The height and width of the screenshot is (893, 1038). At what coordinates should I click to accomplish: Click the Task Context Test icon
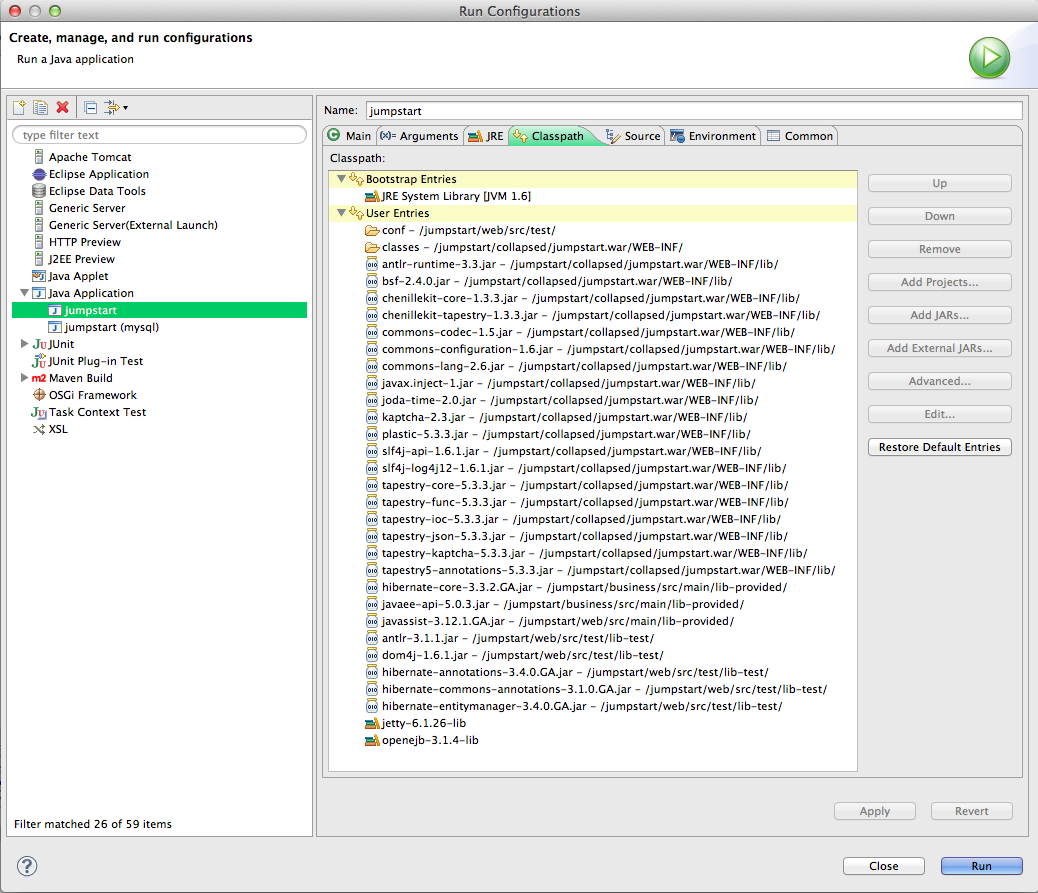pyautogui.click(x=39, y=412)
